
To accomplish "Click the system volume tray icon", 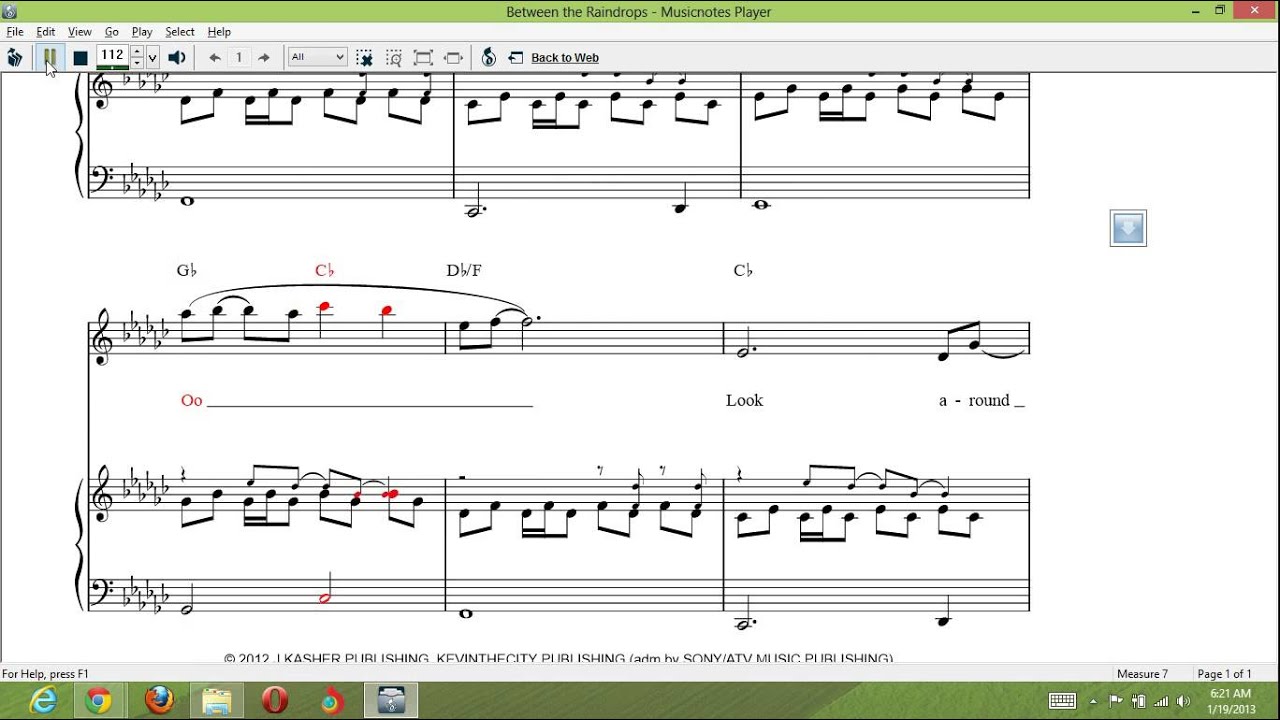I will (x=1183, y=701).
